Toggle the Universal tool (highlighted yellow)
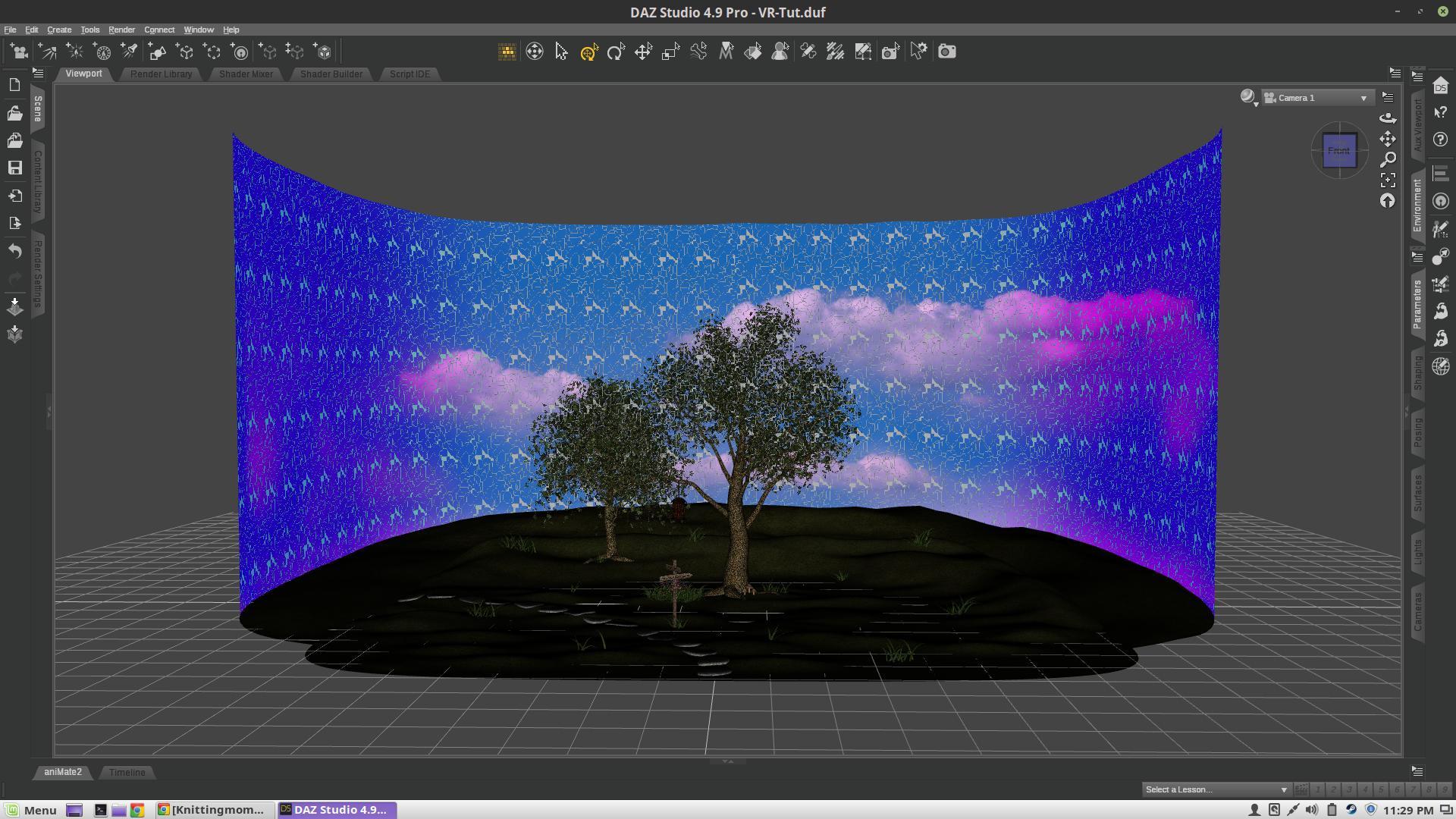The width and height of the screenshot is (1456, 819). pos(589,52)
